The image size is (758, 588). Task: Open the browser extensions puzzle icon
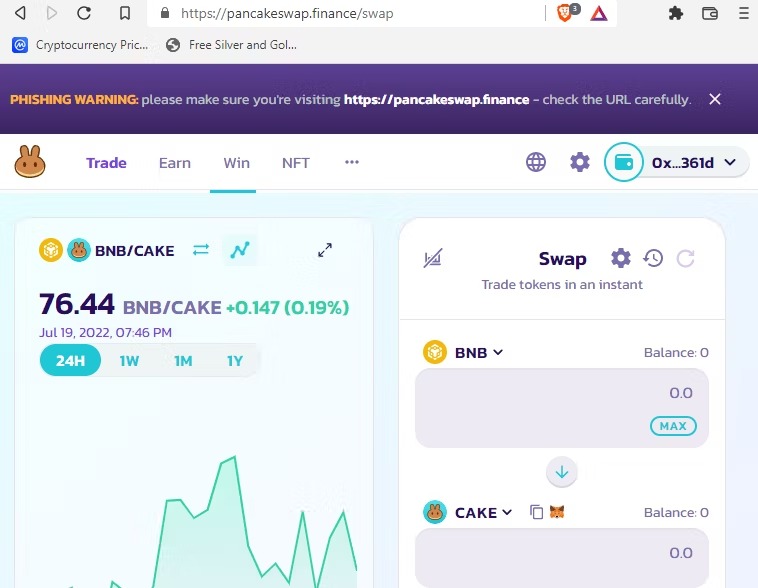pyautogui.click(x=676, y=13)
